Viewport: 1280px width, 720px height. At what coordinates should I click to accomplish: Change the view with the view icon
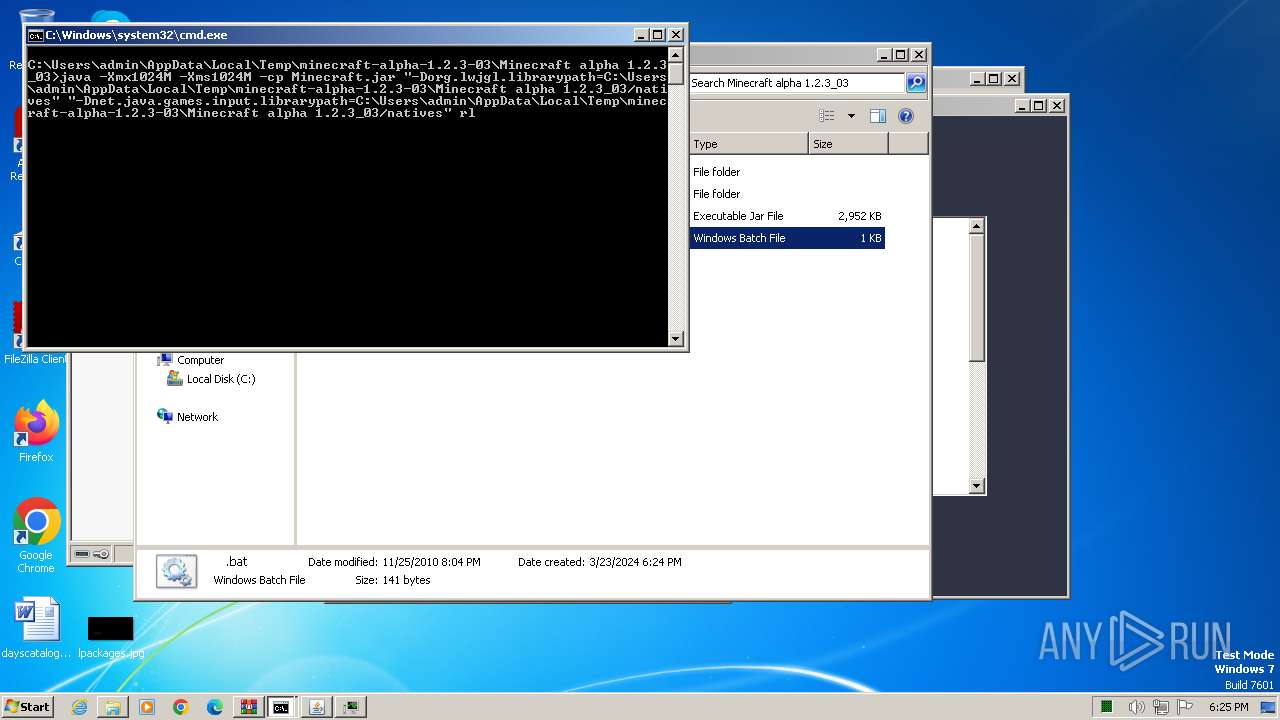[x=827, y=116]
